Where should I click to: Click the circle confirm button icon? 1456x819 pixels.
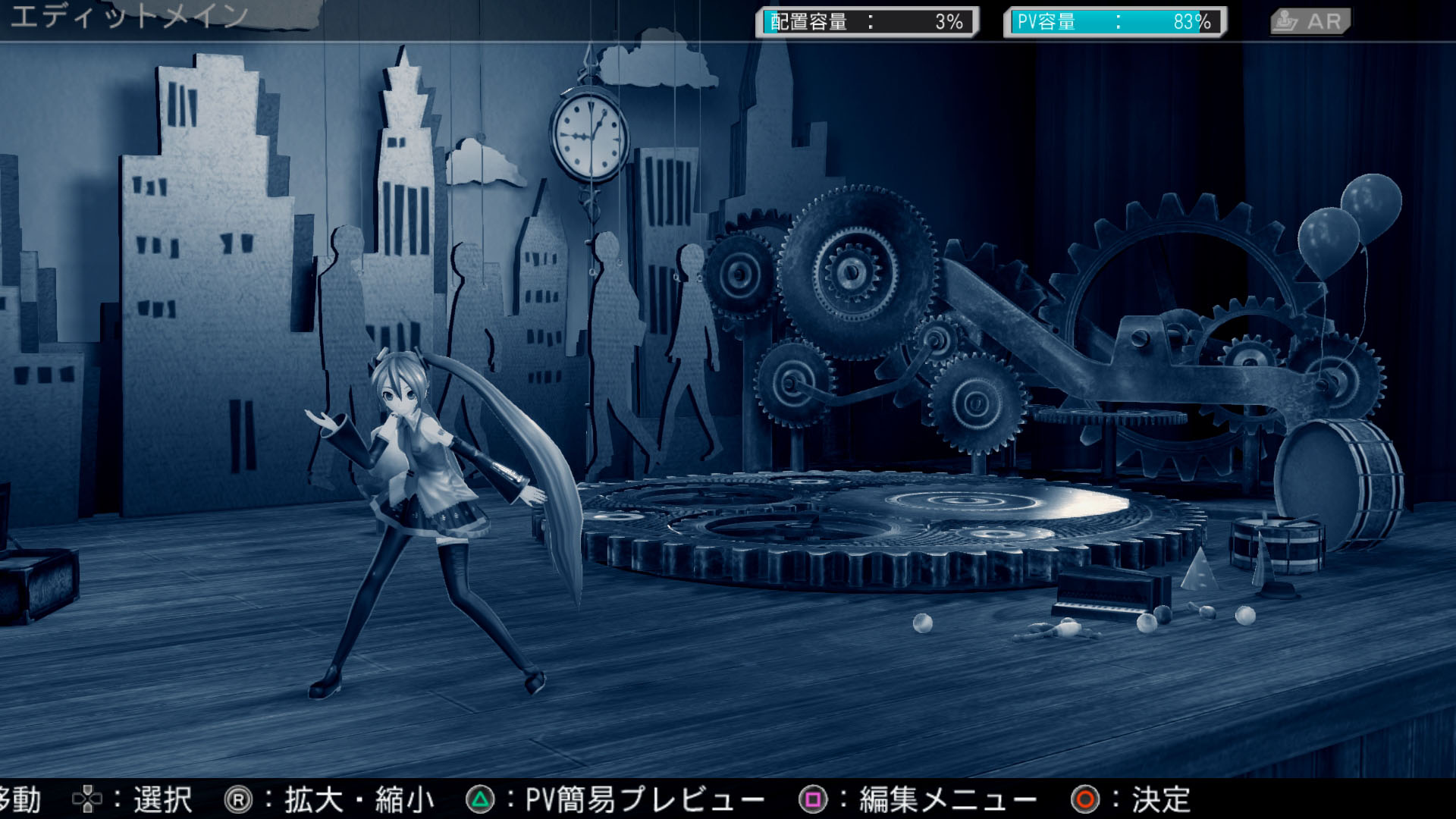tap(1085, 799)
